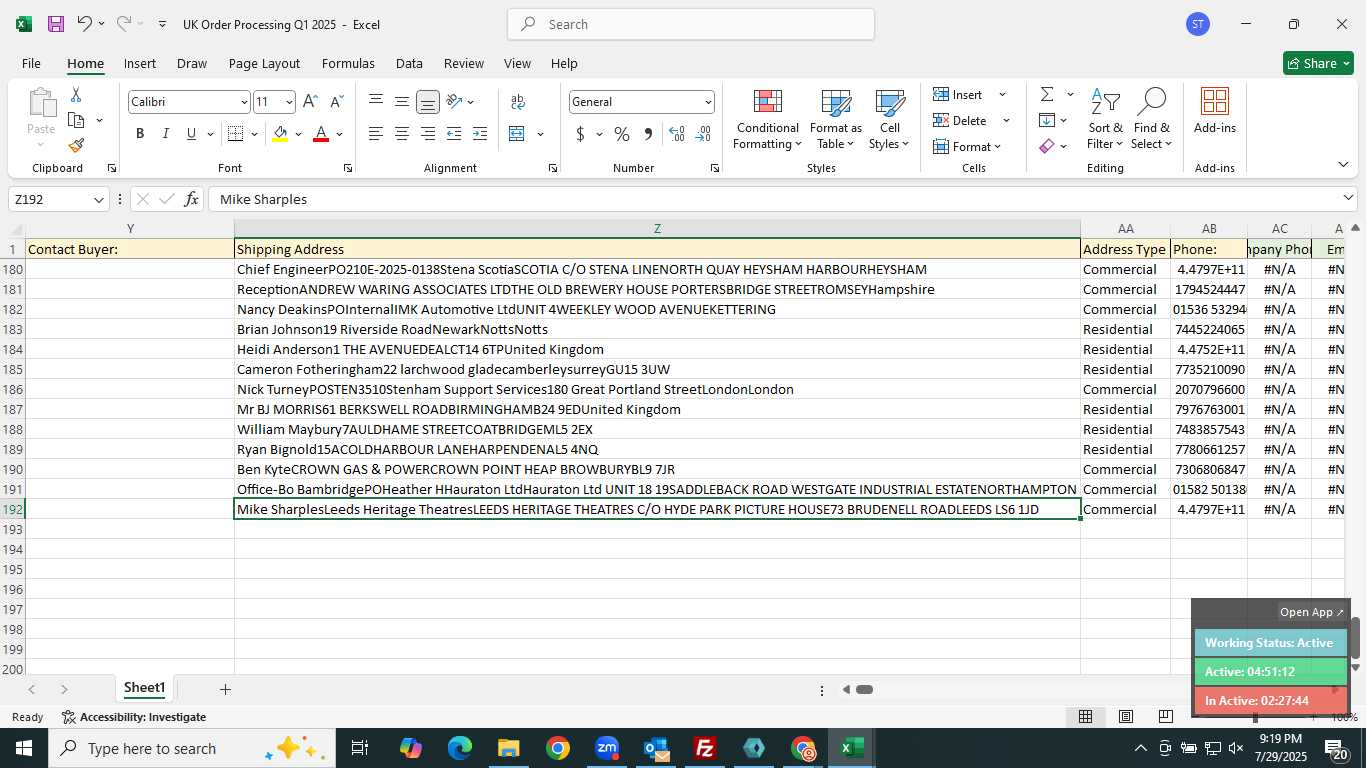Toggle Middle Align alignment
Image resolution: width=1366 pixels, height=768 pixels.
(x=402, y=102)
